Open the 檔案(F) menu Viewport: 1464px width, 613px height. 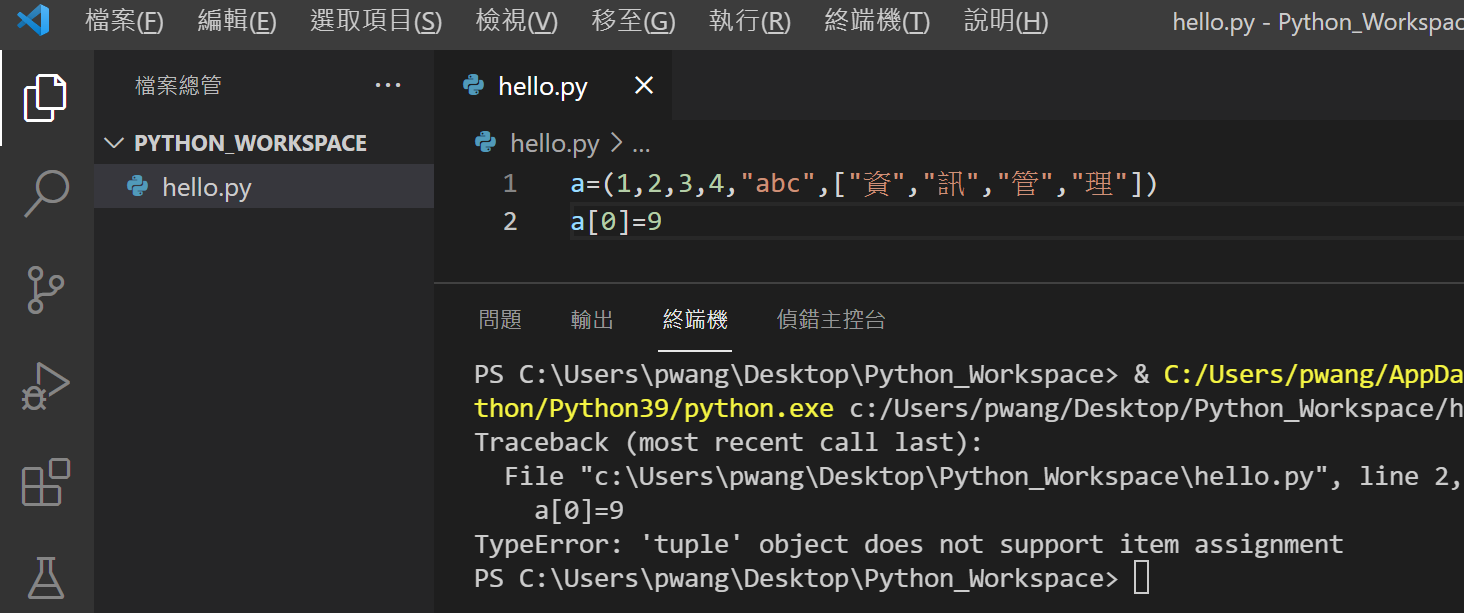click(124, 21)
